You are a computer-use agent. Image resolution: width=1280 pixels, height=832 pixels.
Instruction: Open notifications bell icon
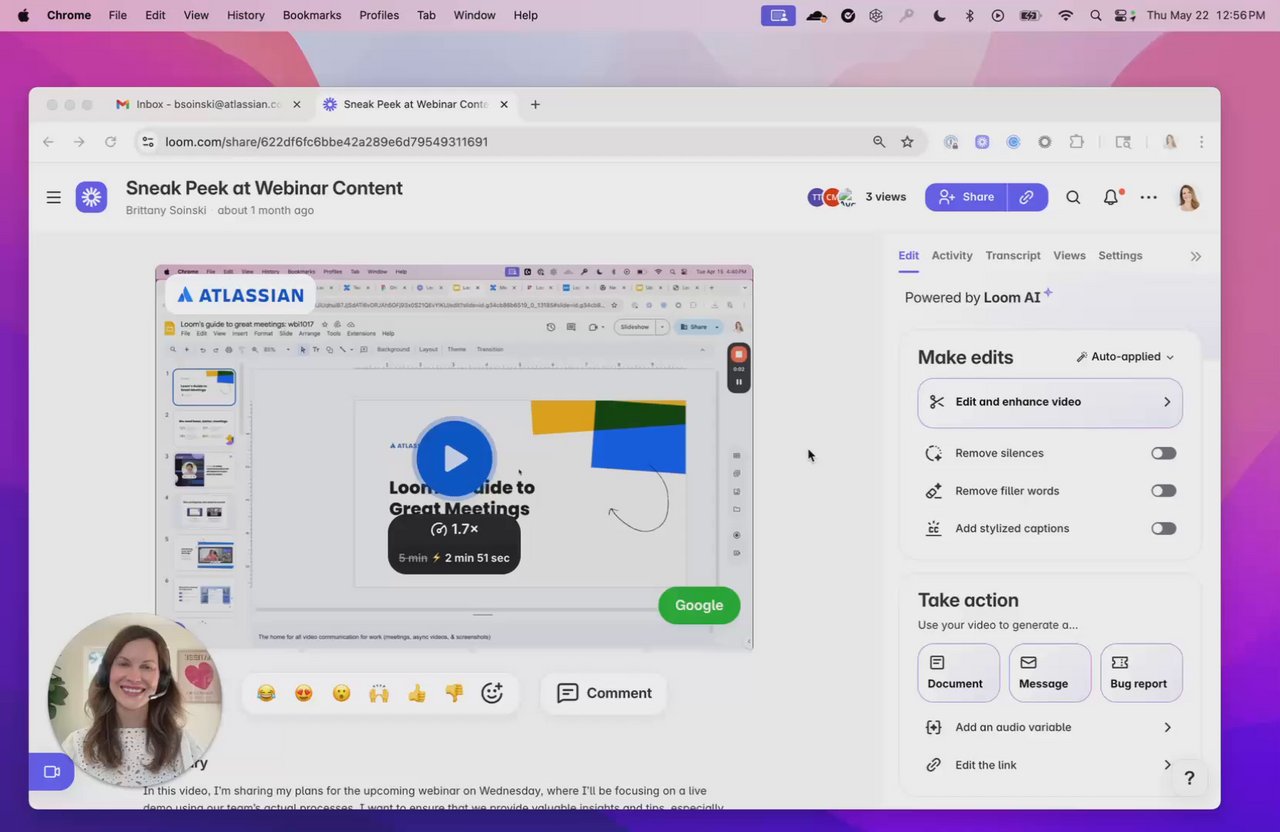1111,197
